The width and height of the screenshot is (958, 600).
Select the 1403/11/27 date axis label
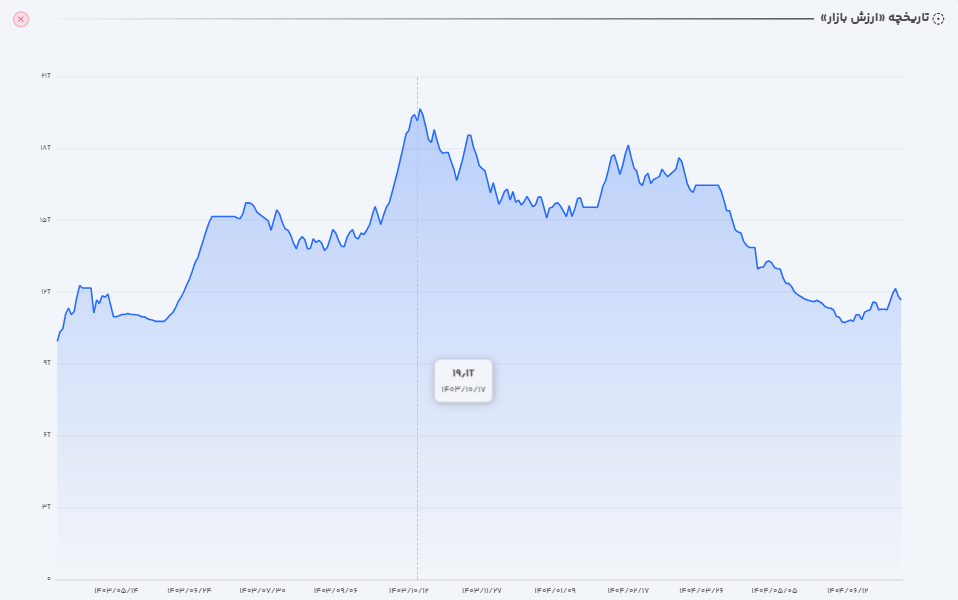click(x=482, y=590)
